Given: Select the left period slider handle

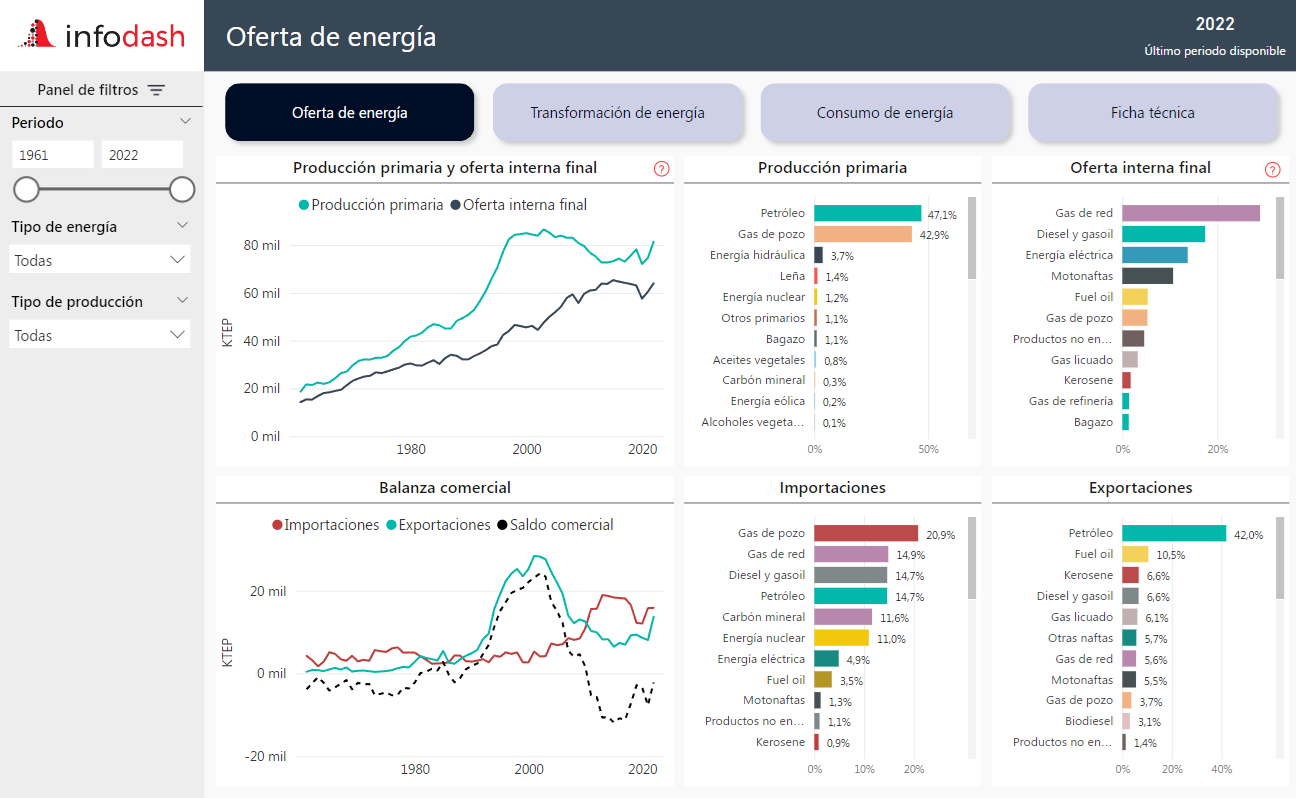Looking at the screenshot, I should pyautogui.click(x=26, y=189).
